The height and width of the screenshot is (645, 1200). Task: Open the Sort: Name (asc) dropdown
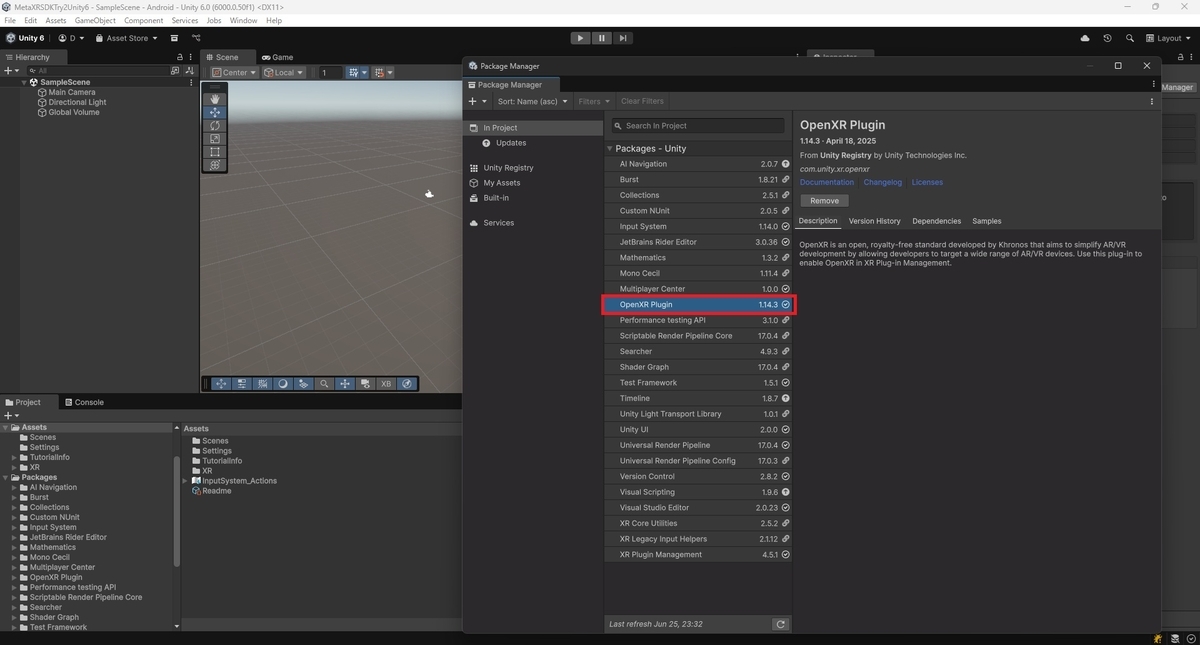[532, 101]
